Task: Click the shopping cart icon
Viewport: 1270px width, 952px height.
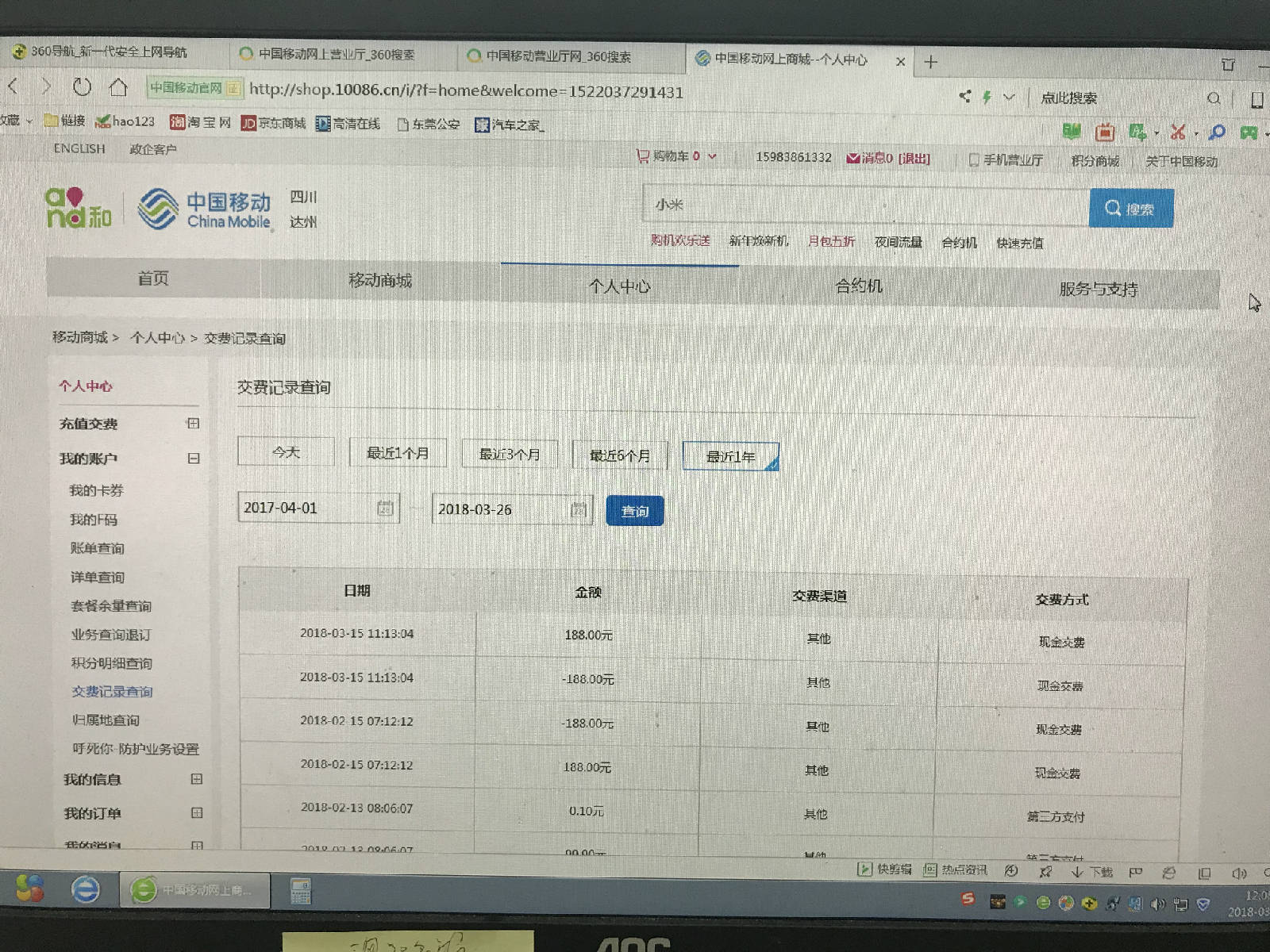Action: pos(643,156)
